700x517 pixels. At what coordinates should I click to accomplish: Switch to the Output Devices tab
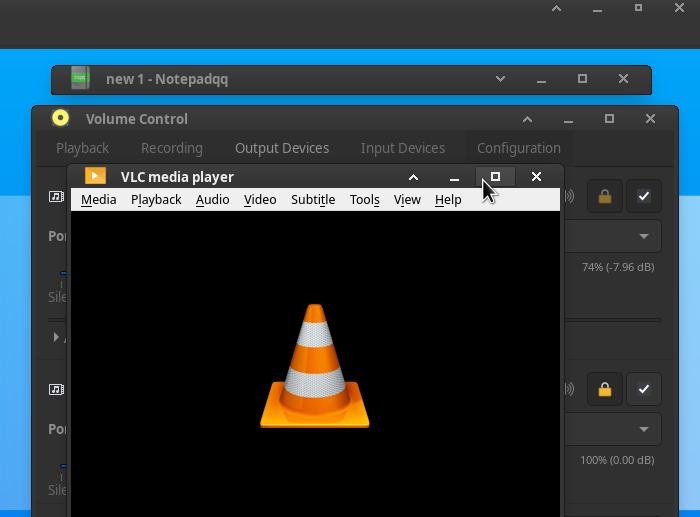point(282,148)
